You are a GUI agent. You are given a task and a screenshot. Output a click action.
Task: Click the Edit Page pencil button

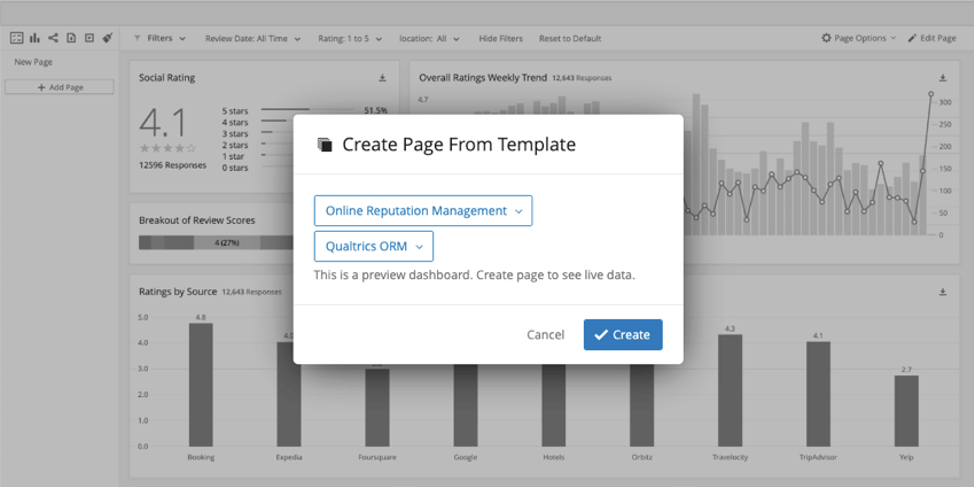click(931, 38)
